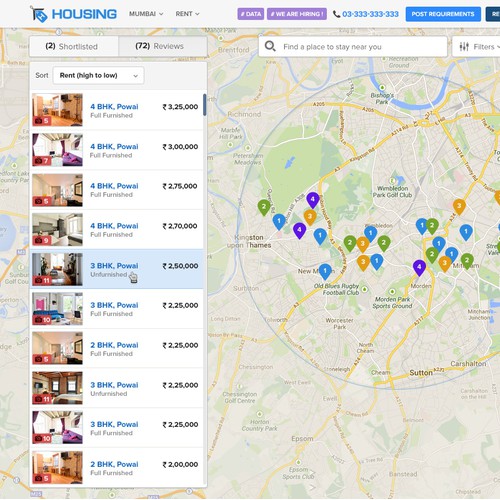Select orange 3 pin north of Mitcham cluster
This screenshot has width=500, height=500.
pos(459,207)
